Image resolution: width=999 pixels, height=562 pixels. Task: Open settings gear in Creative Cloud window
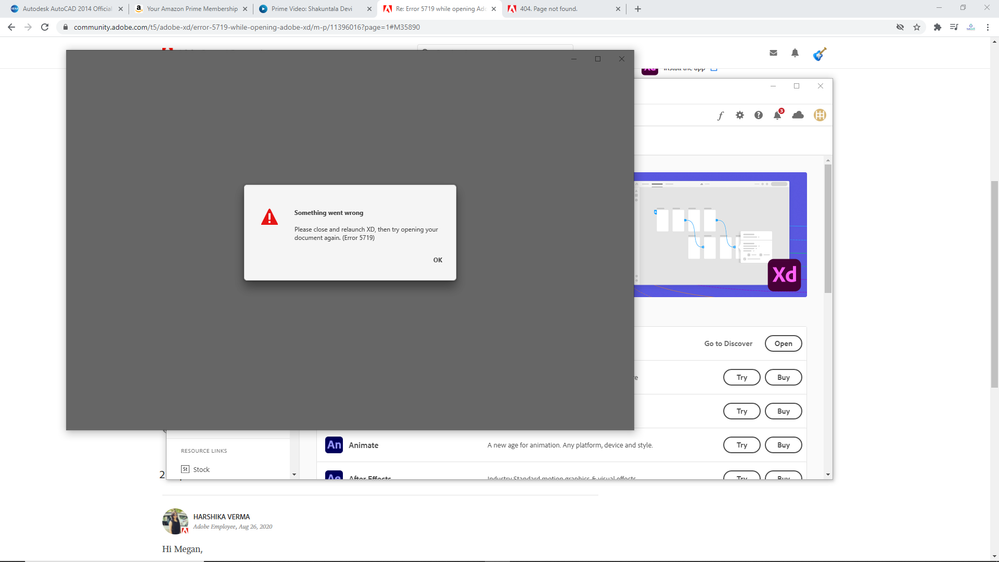click(739, 115)
